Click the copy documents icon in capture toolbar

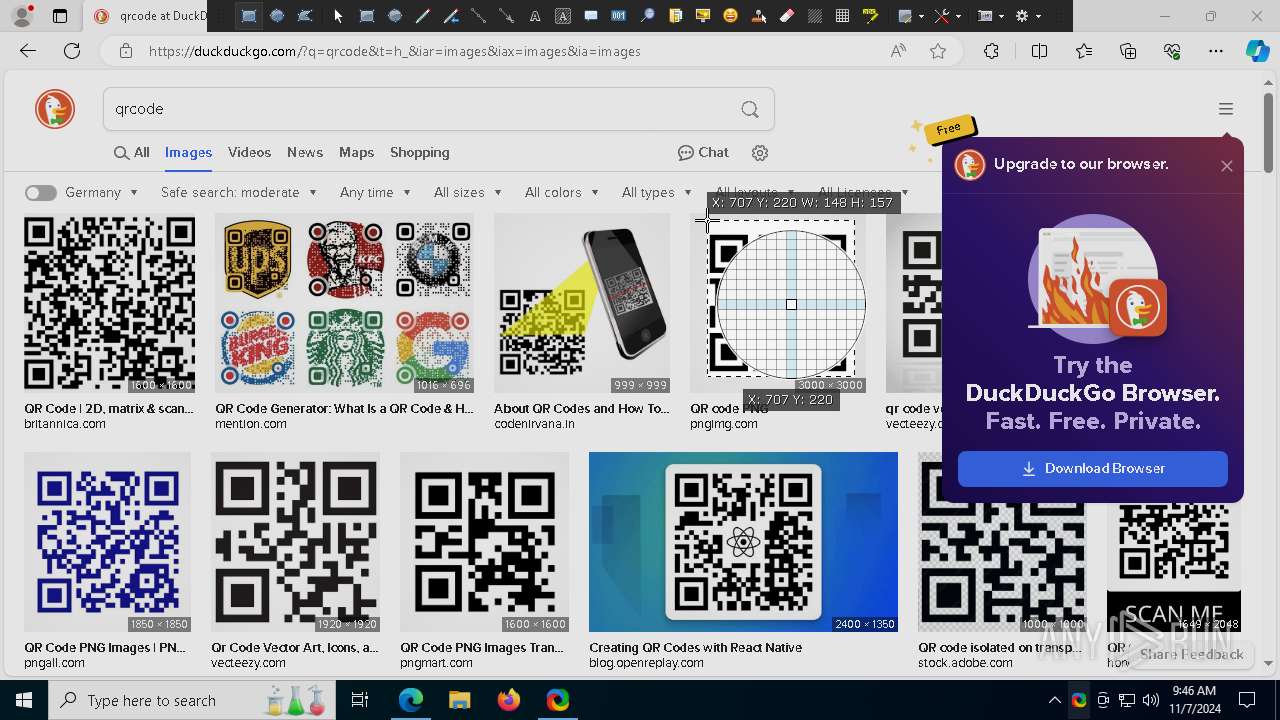(x=675, y=16)
